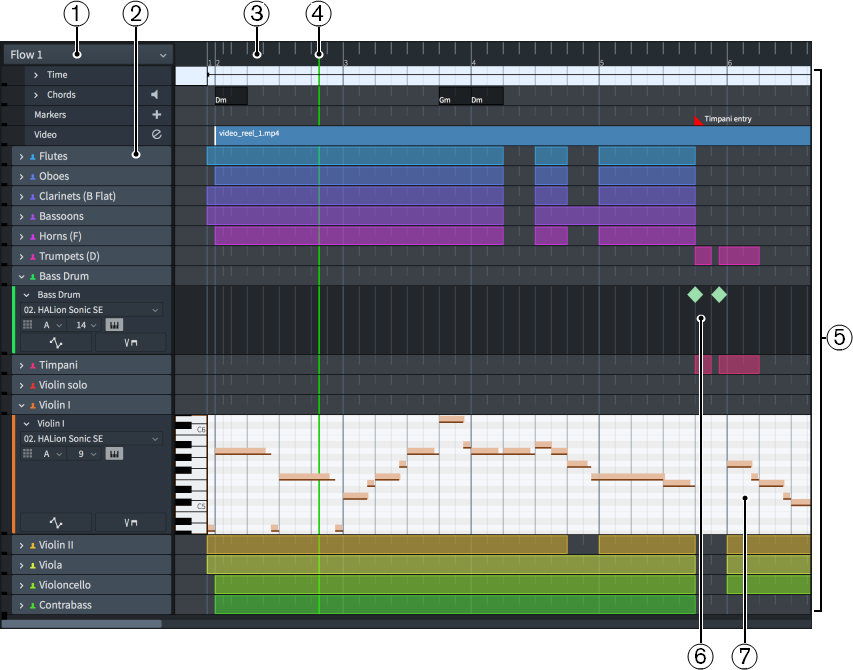Toggle Violin I piano roll keyboard icon
This screenshot has height=670, width=853.
point(114,454)
